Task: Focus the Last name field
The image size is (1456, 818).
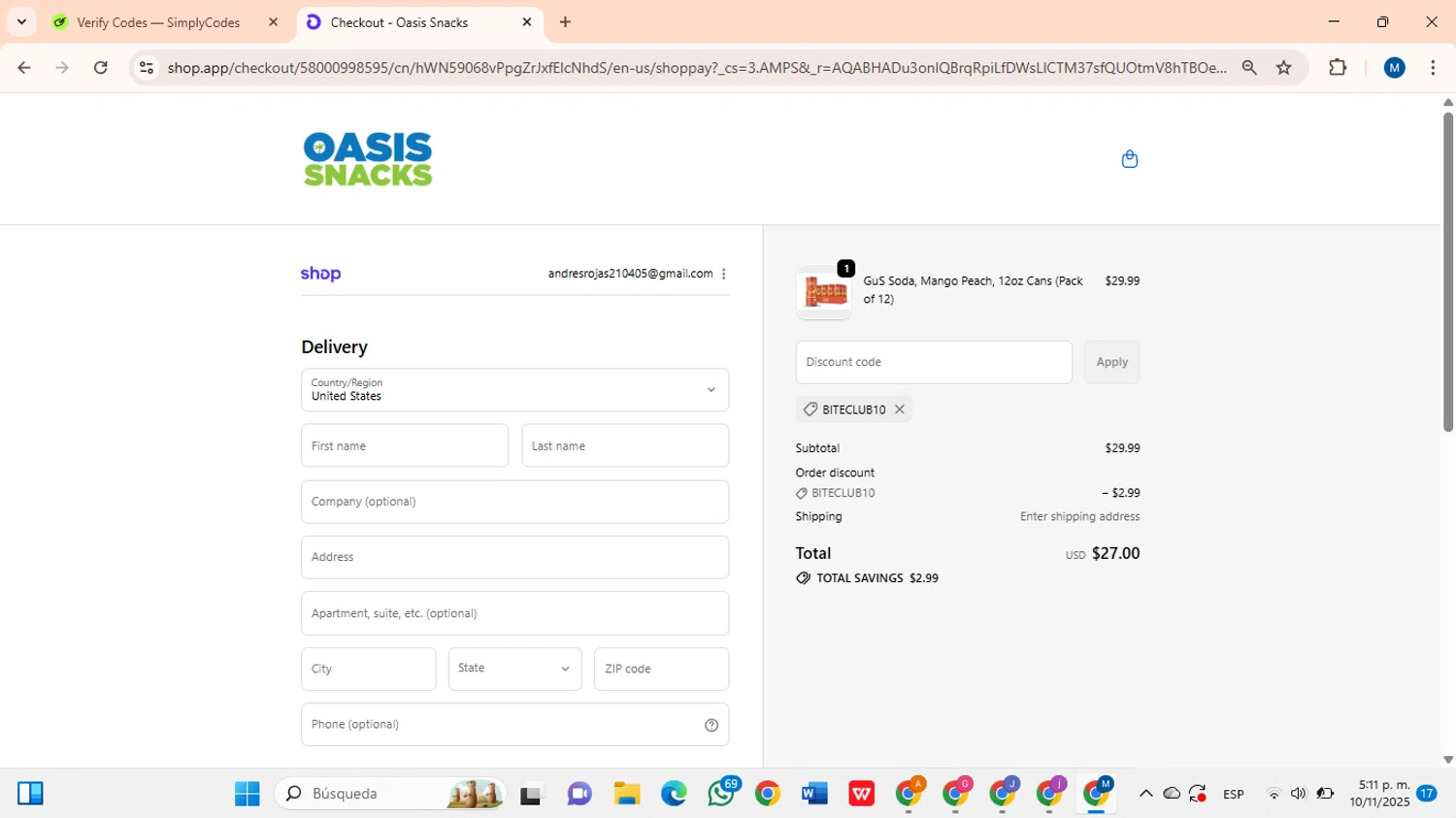Action: tap(625, 445)
